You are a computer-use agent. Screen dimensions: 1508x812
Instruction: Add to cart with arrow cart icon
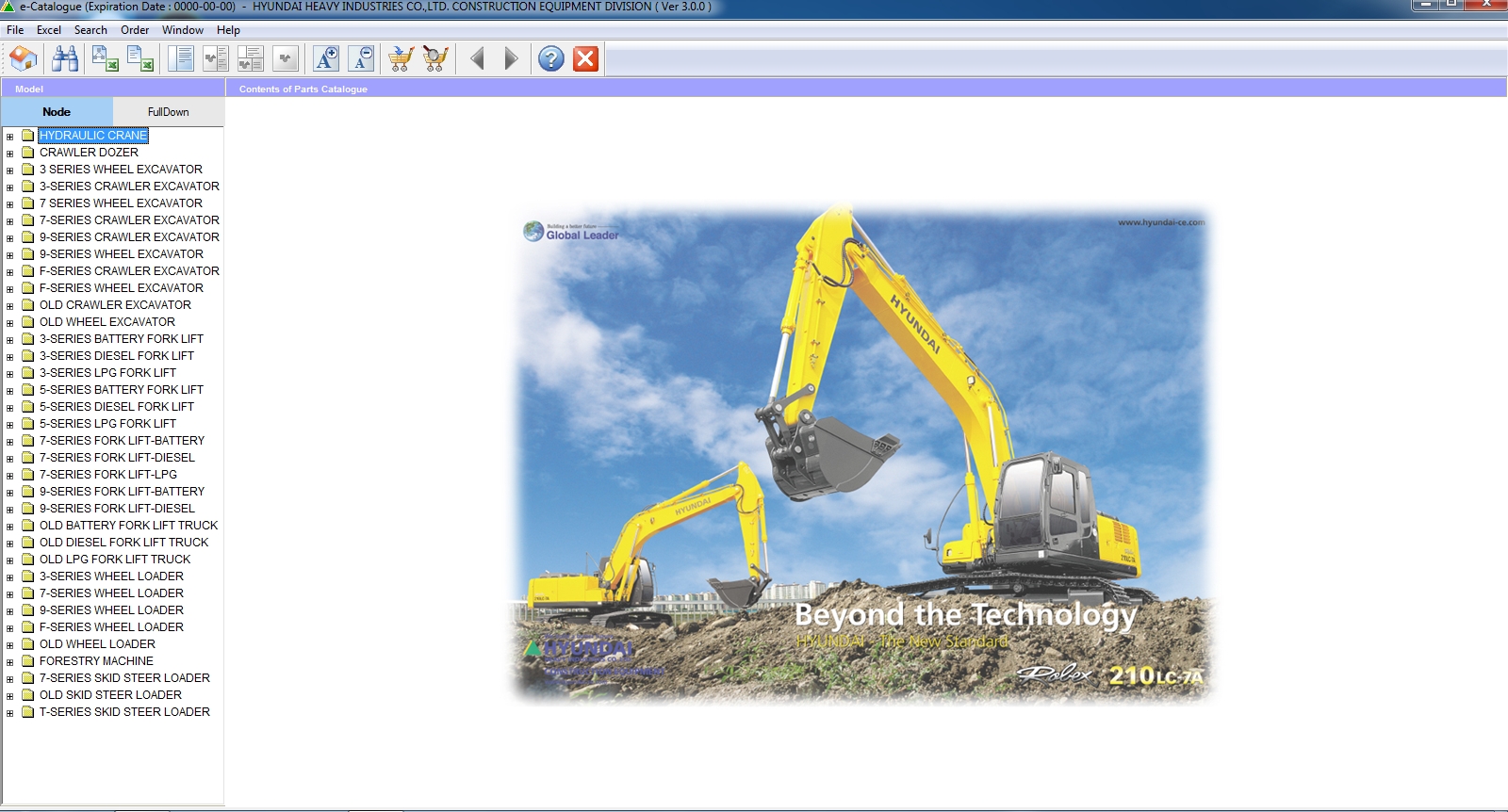(x=401, y=59)
